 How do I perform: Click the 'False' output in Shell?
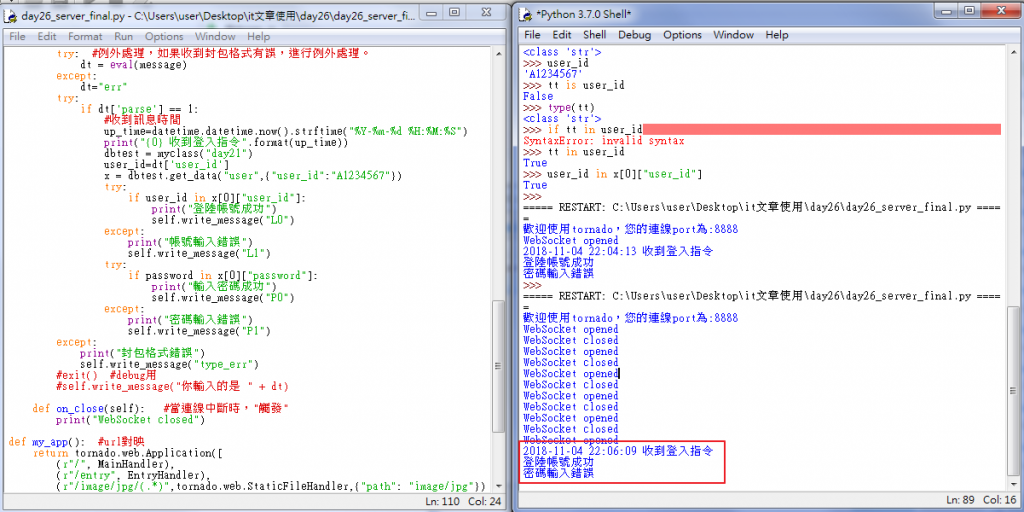pyautogui.click(x=538, y=97)
